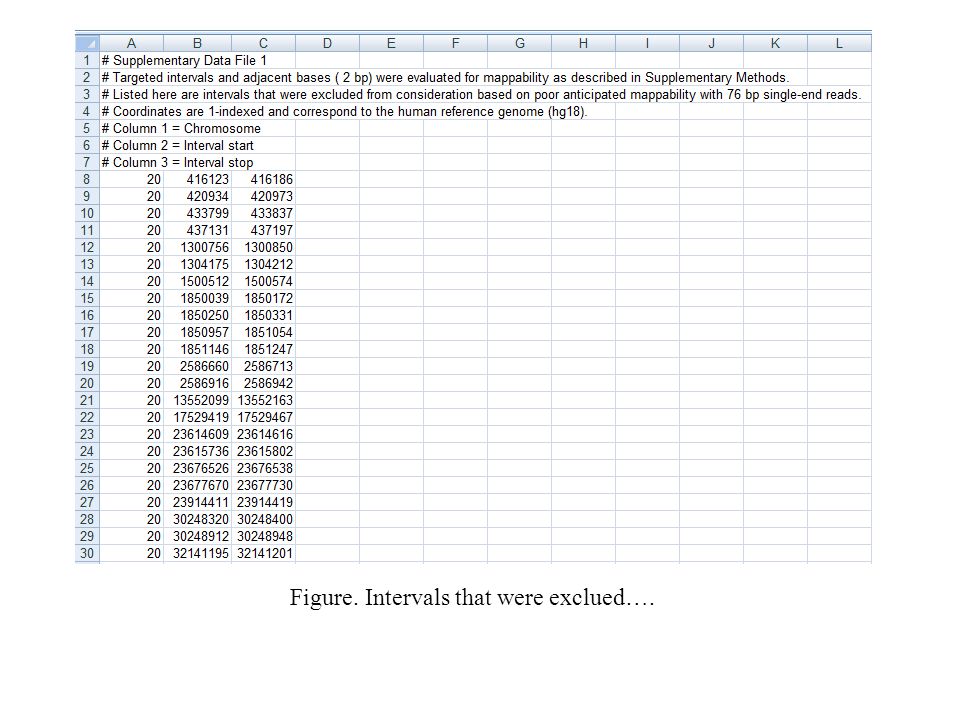Select cell with value 1850250

click(x=197, y=315)
